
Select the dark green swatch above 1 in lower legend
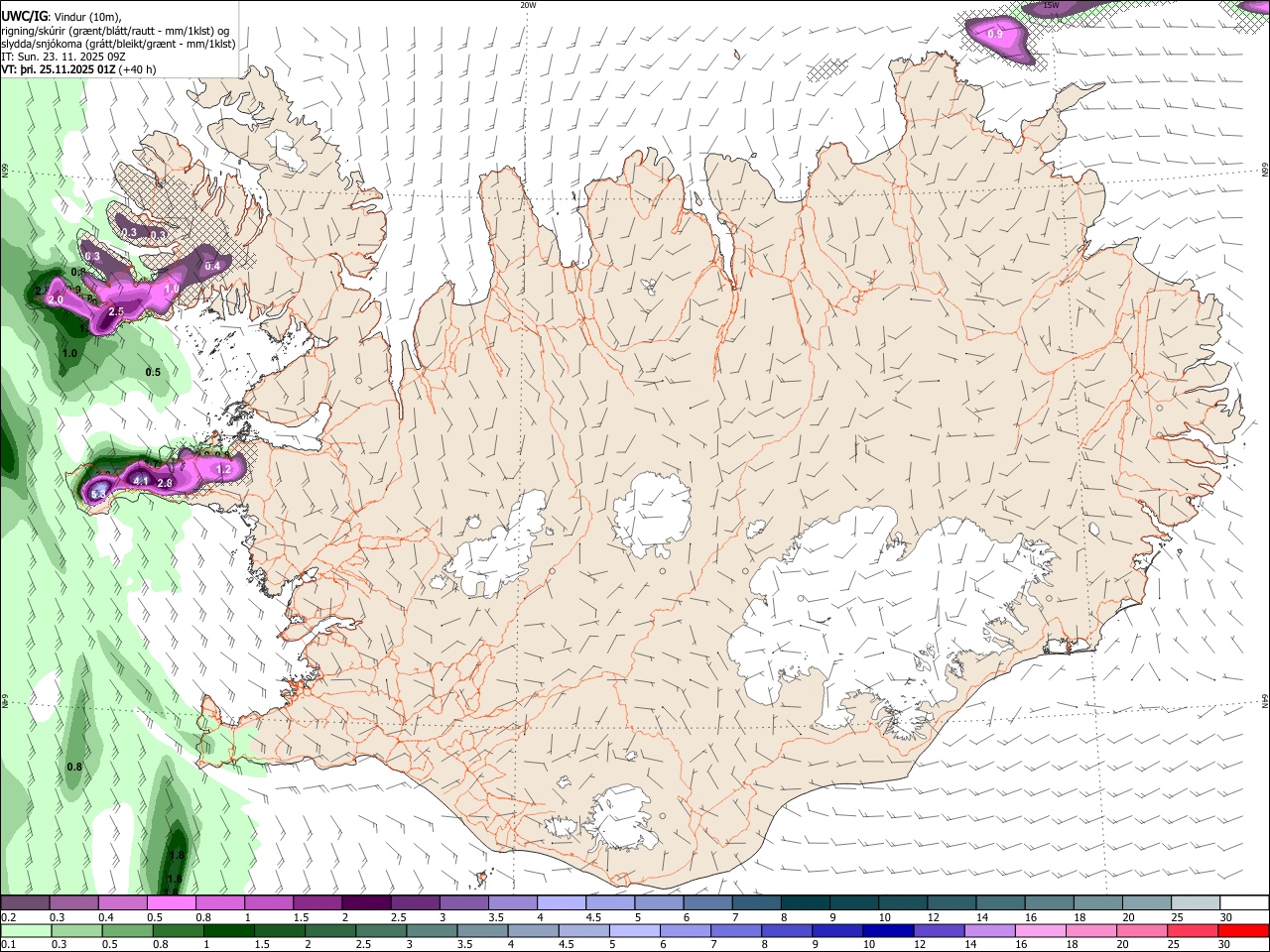[228, 930]
